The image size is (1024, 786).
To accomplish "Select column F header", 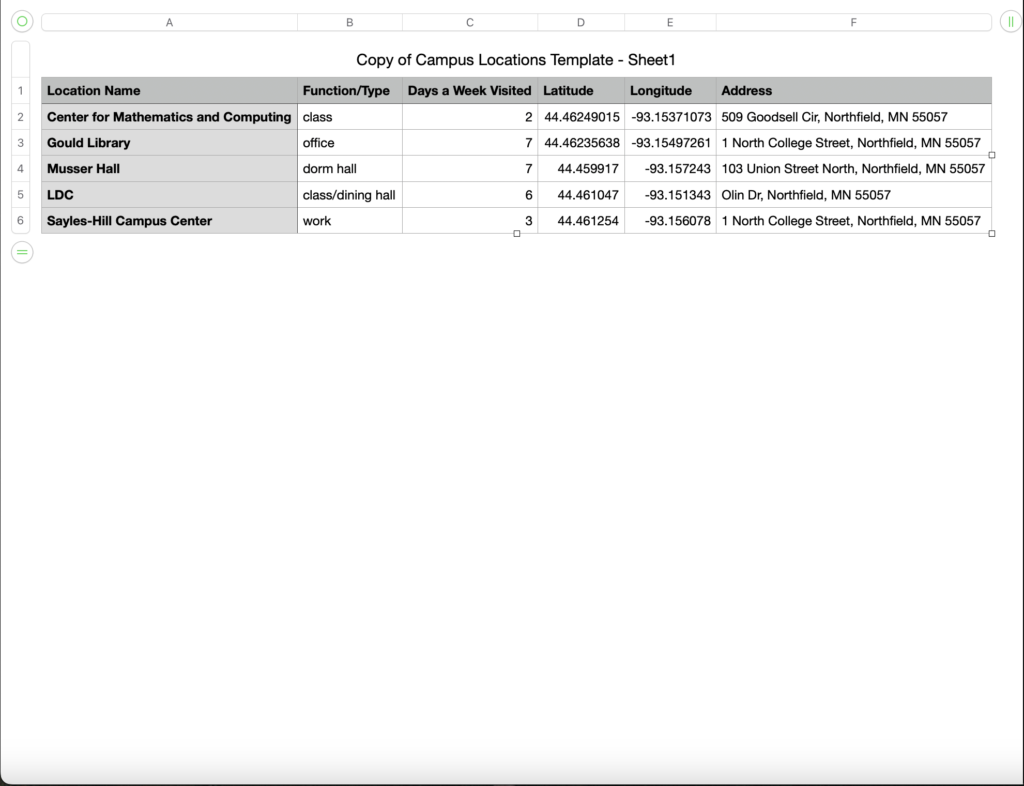I will (x=854, y=22).
